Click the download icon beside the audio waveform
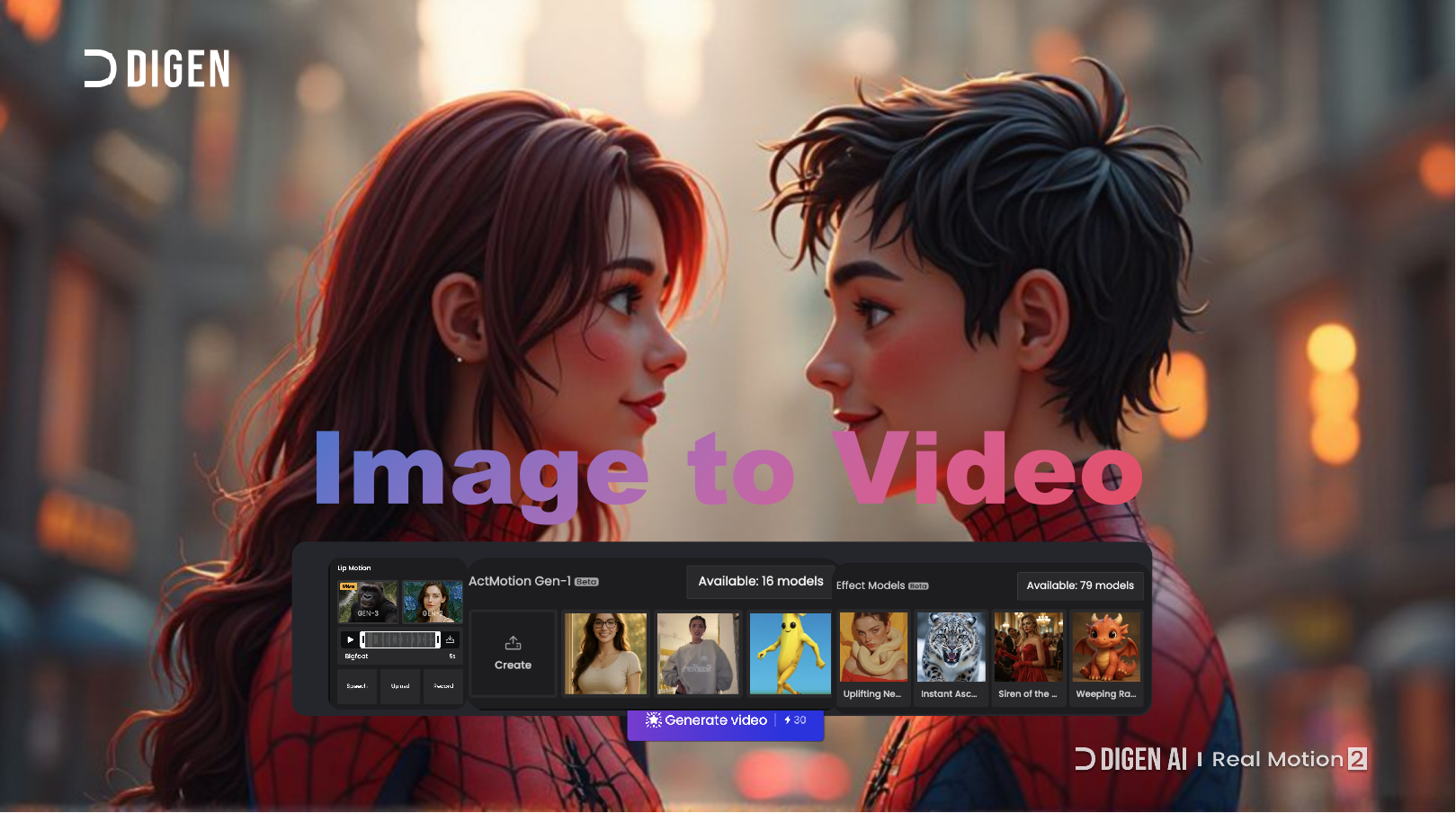The width and height of the screenshot is (1456, 813). [x=451, y=639]
